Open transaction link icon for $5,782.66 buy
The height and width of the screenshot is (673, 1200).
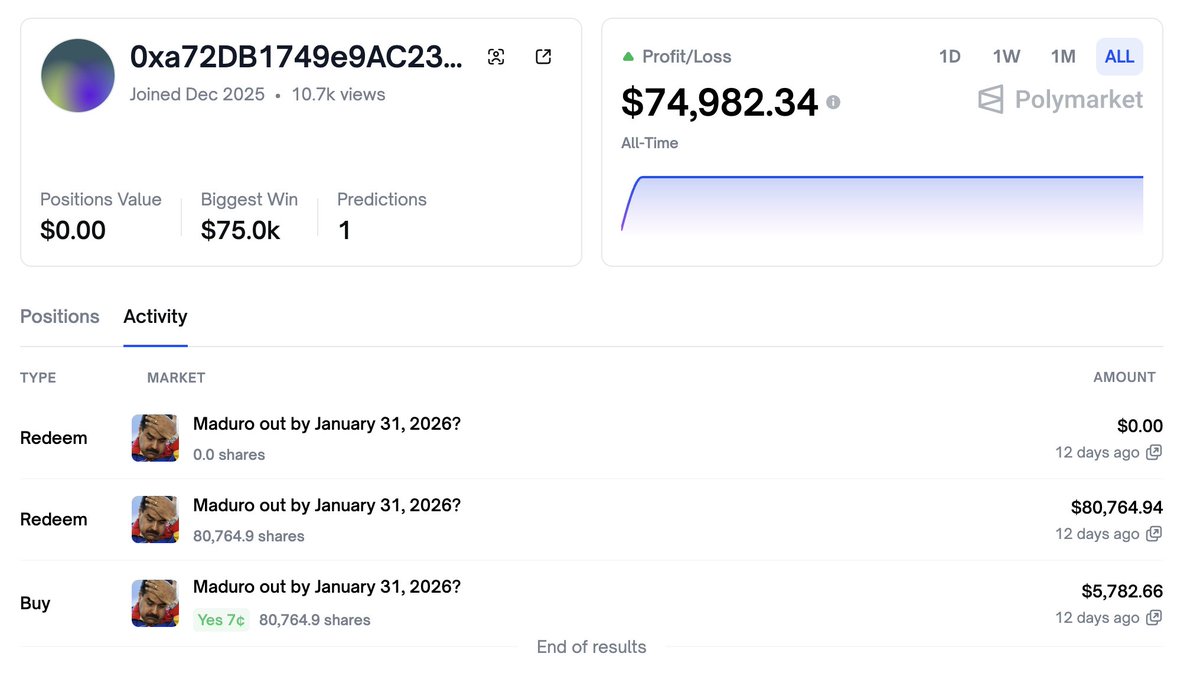[1154, 618]
